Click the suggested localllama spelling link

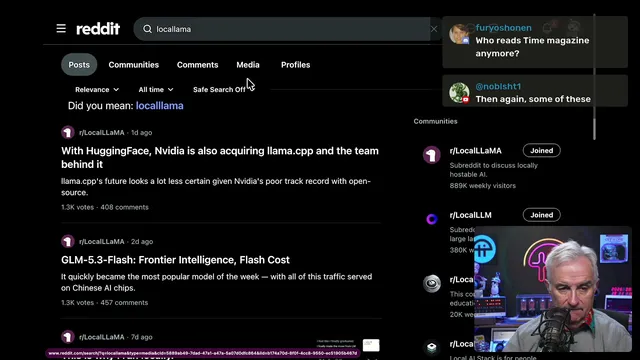tap(160, 106)
